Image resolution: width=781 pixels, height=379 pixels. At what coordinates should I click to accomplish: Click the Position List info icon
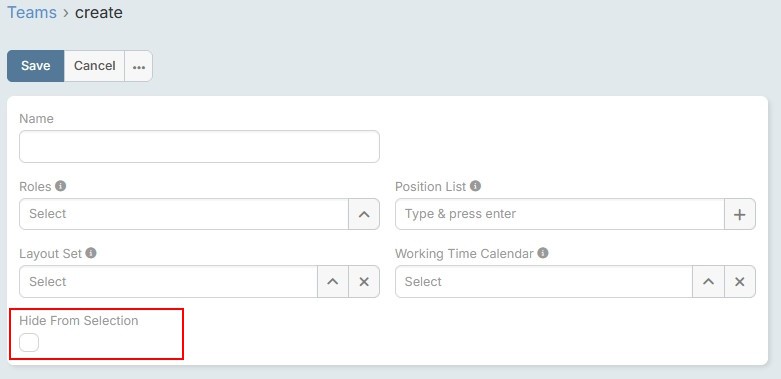[476, 186]
